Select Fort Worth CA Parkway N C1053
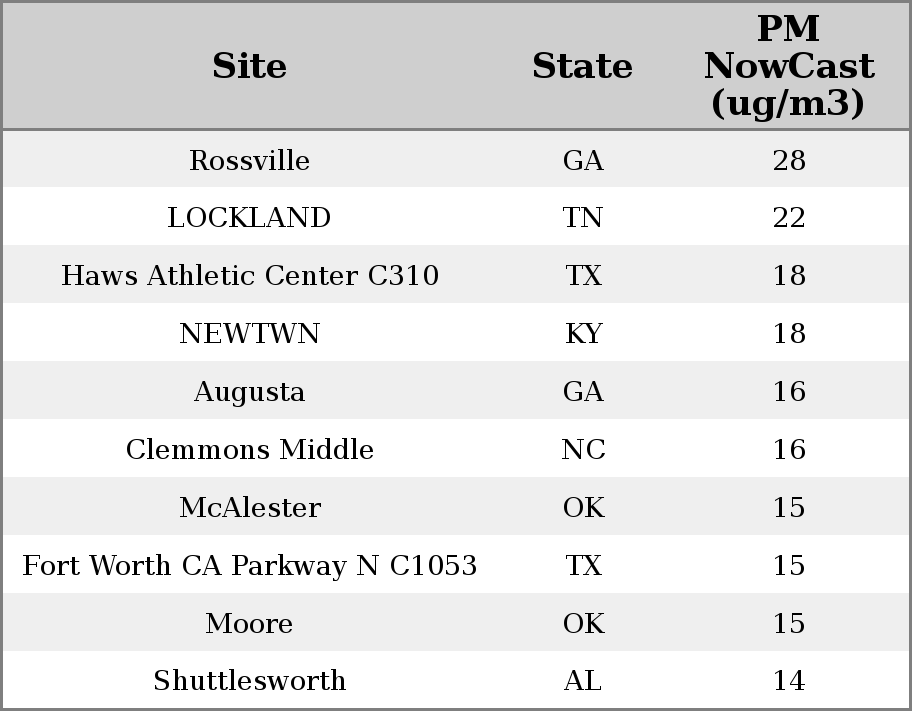912x711 pixels. click(250, 565)
